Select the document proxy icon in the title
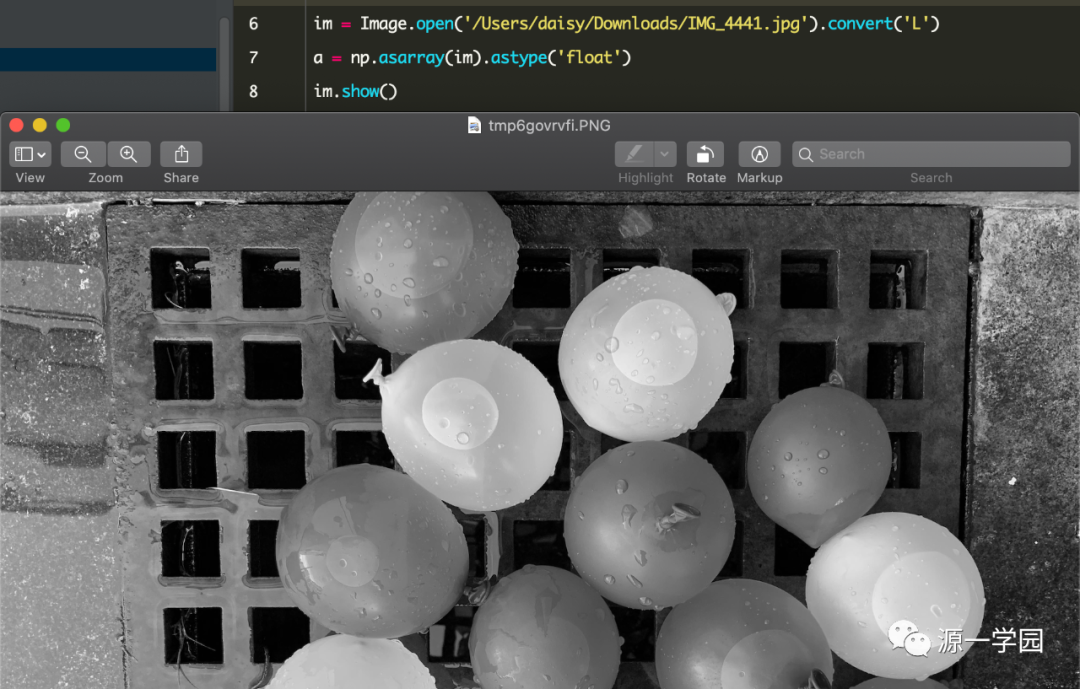Viewport: 1080px width, 689px height. tap(475, 125)
